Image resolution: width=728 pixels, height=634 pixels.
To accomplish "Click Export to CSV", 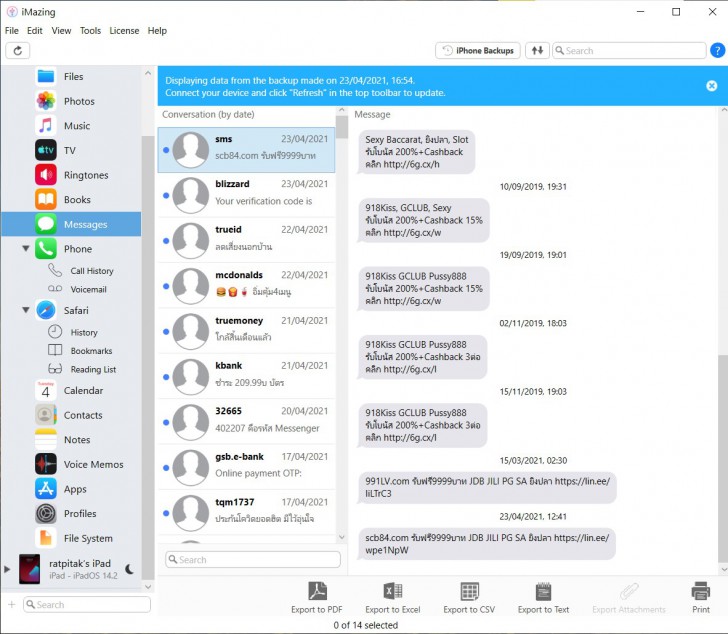I will pyautogui.click(x=469, y=598).
